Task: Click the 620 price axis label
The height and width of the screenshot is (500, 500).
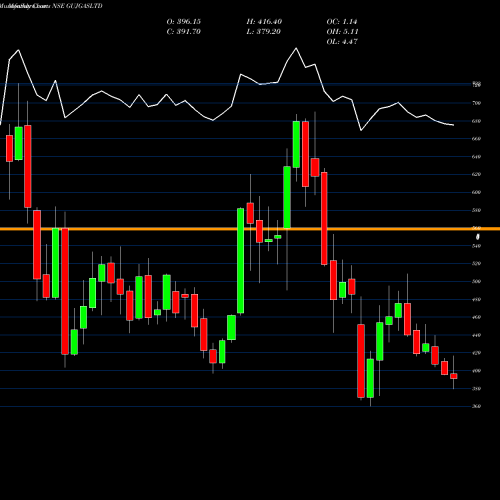Action: (477, 174)
